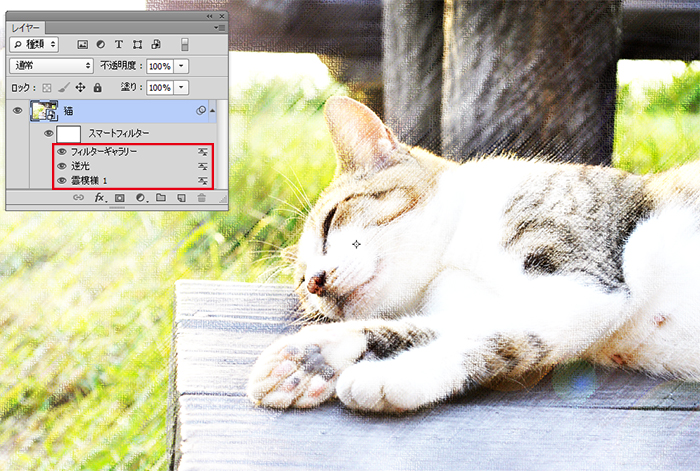Hide the 猫 layer visibility eye
700x471 pixels.
(17, 111)
